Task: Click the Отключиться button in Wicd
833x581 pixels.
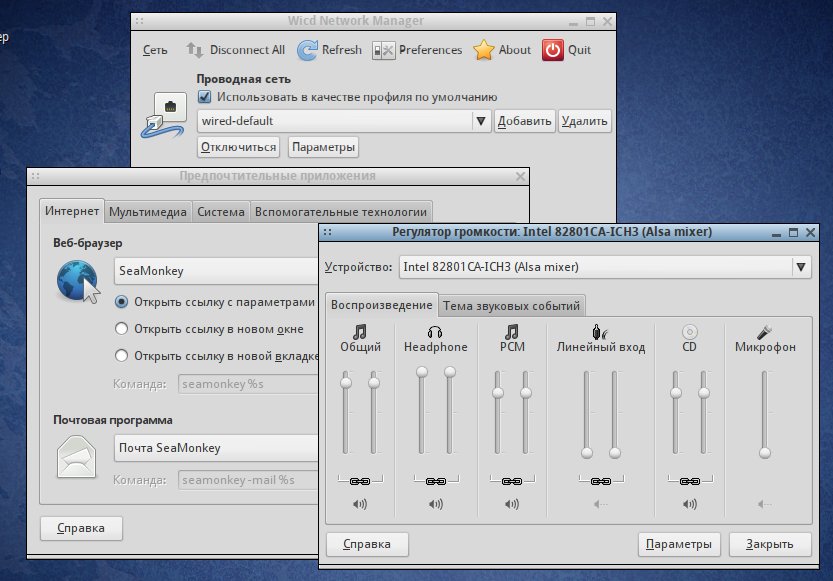Action: pos(239,147)
